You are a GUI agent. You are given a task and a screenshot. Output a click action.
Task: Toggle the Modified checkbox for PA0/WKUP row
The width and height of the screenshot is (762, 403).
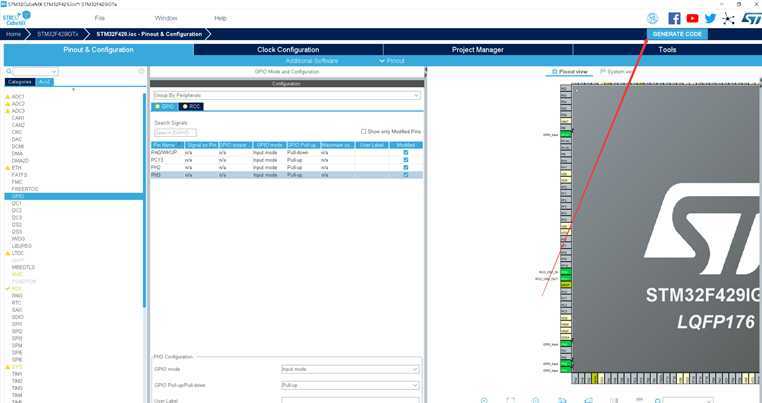(x=406, y=153)
